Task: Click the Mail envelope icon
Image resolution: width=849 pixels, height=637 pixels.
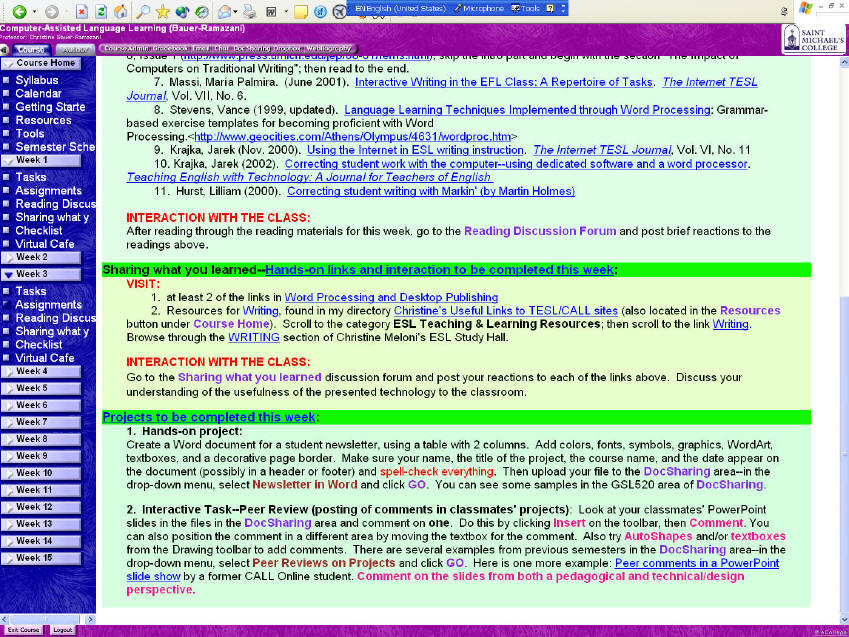Action: [x=224, y=11]
